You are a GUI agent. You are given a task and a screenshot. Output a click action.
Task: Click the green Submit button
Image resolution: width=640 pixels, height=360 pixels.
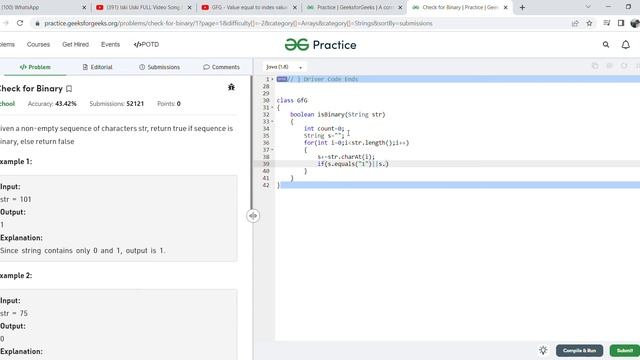point(624,350)
